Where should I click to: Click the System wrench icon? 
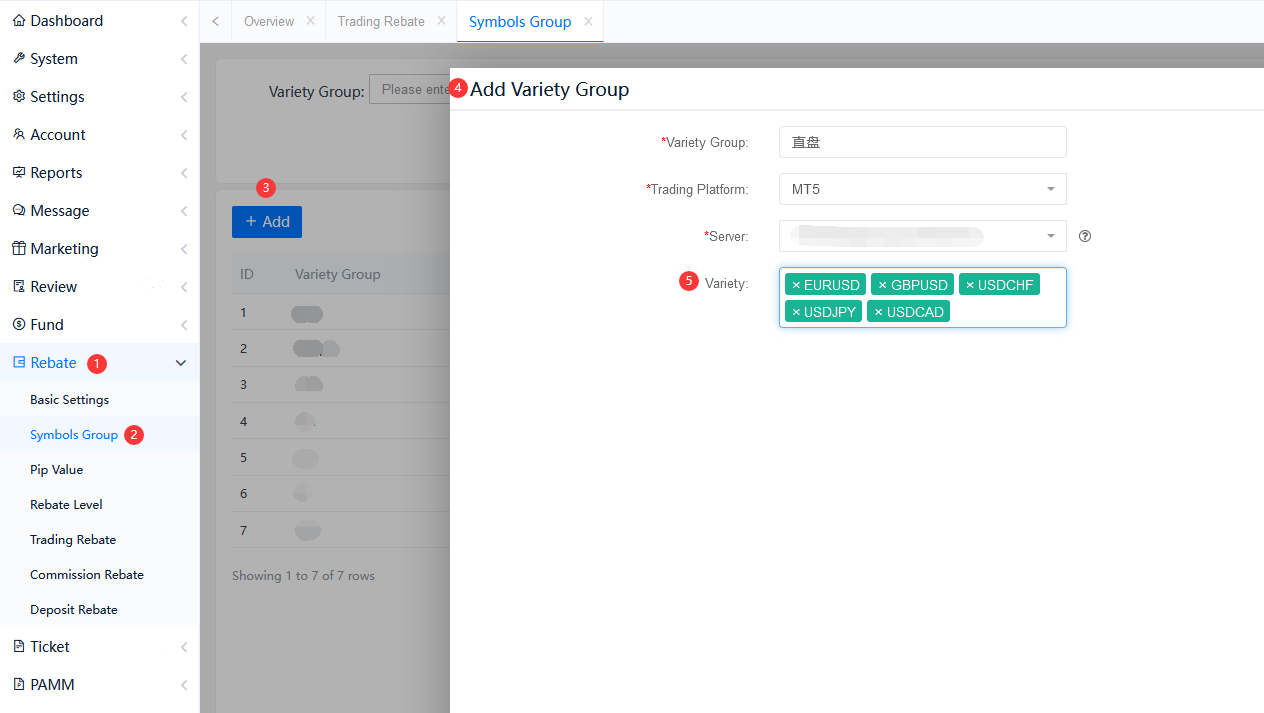point(19,58)
